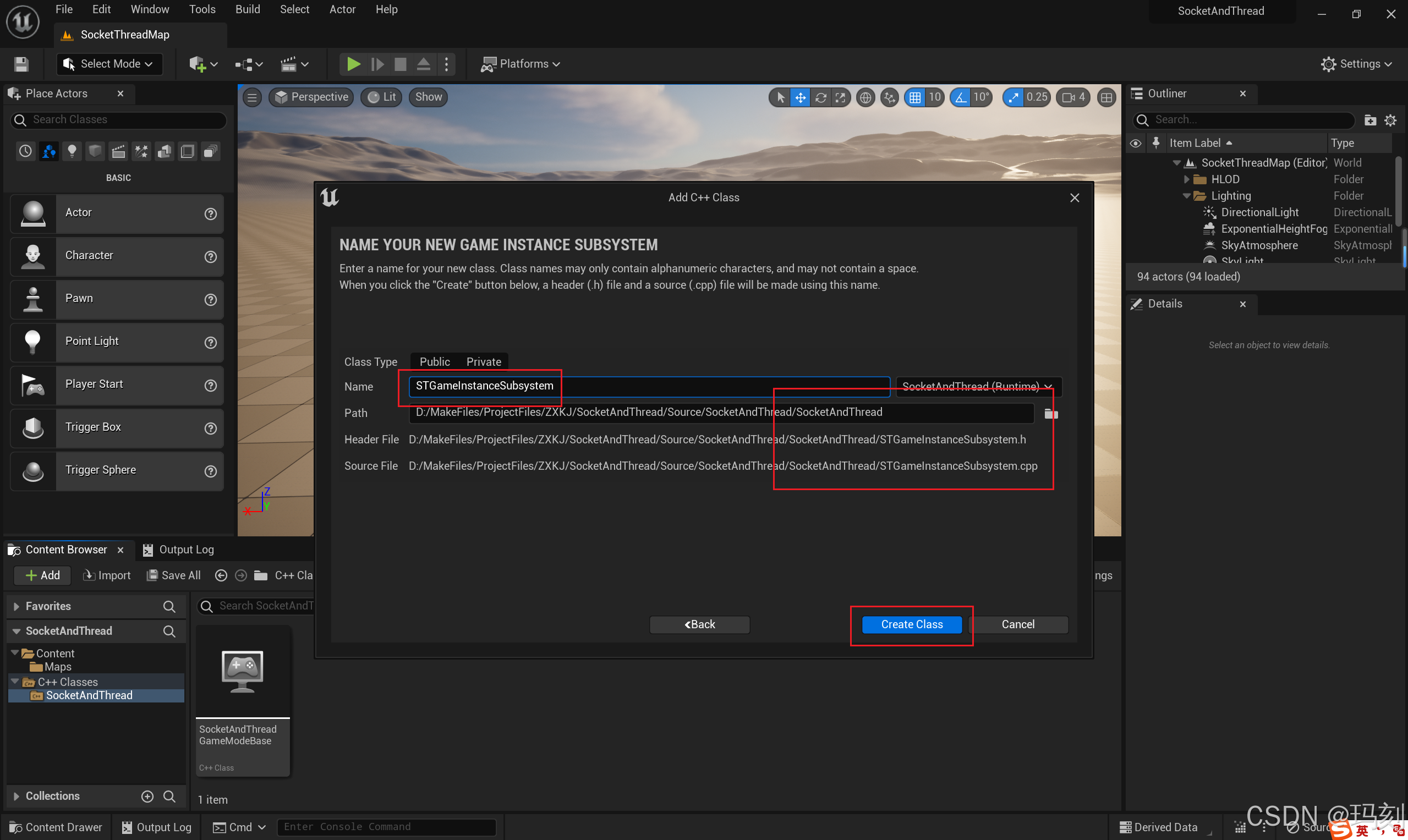Open the Select Mode dropdown
This screenshot has height=840, width=1408.
coord(109,64)
